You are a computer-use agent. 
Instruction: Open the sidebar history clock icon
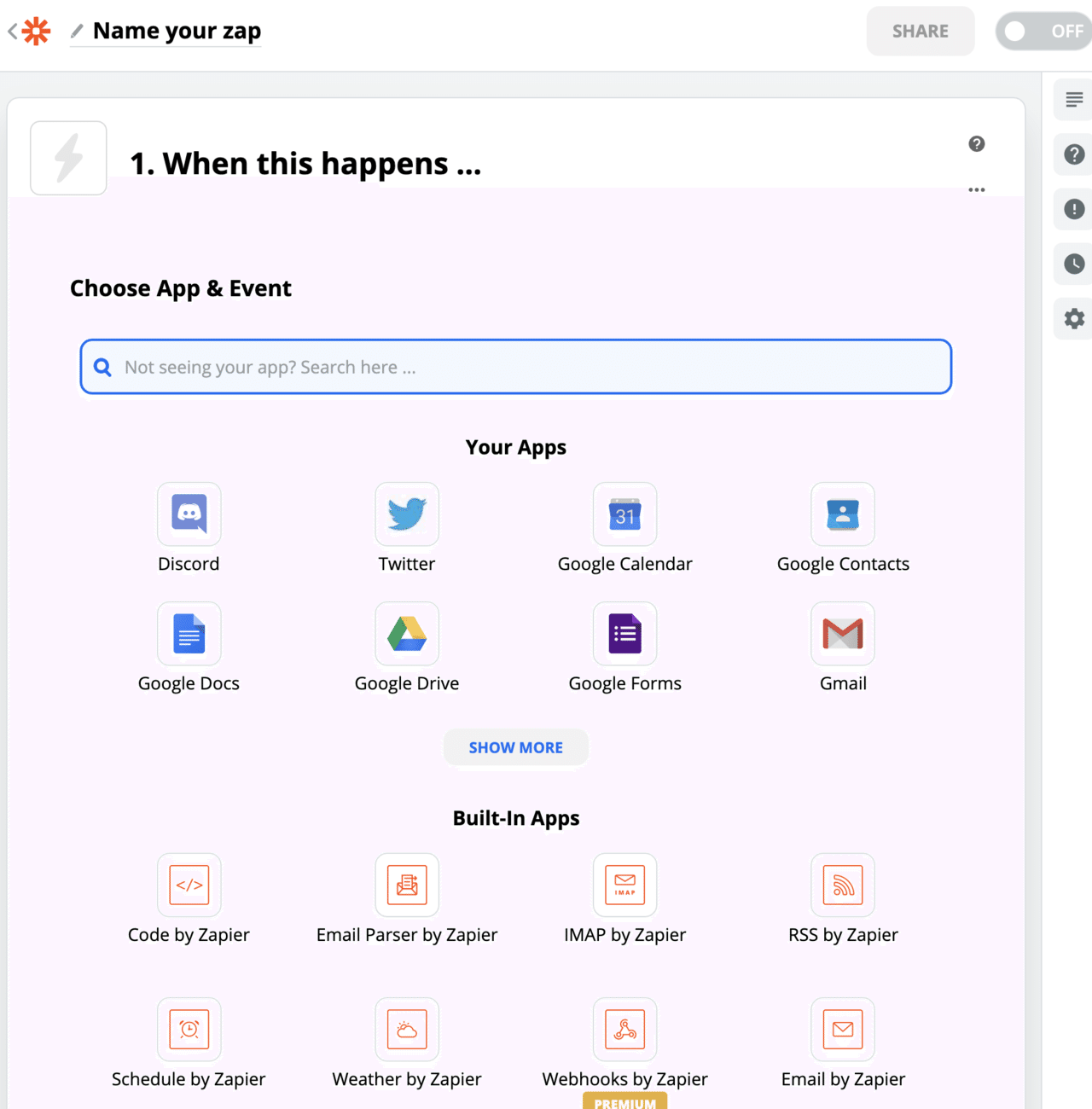click(1074, 264)
